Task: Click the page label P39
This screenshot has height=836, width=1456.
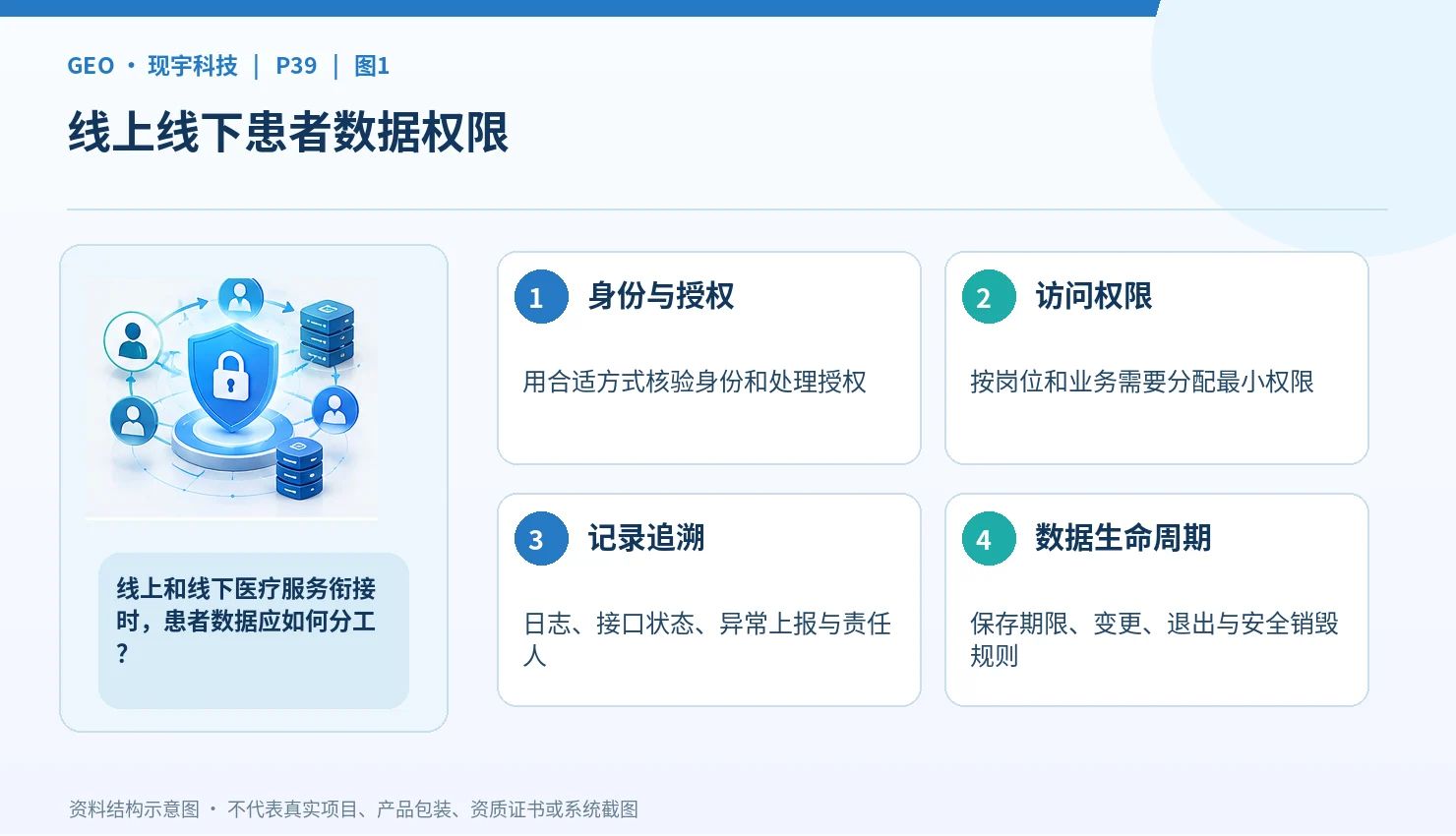Action: pos(296,66)
